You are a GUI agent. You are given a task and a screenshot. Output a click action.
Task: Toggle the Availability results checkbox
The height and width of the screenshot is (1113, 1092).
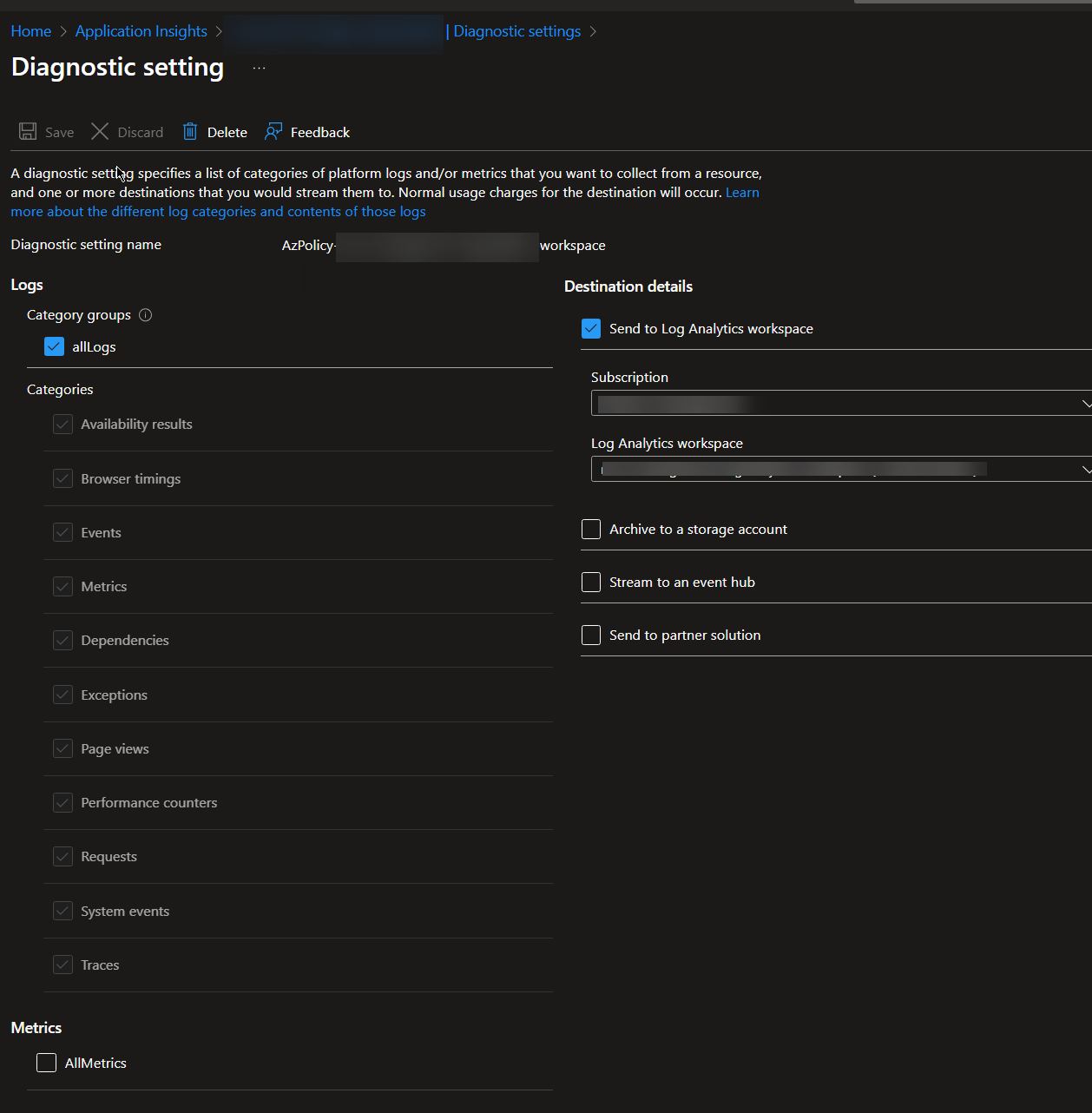tap(62, 425)
